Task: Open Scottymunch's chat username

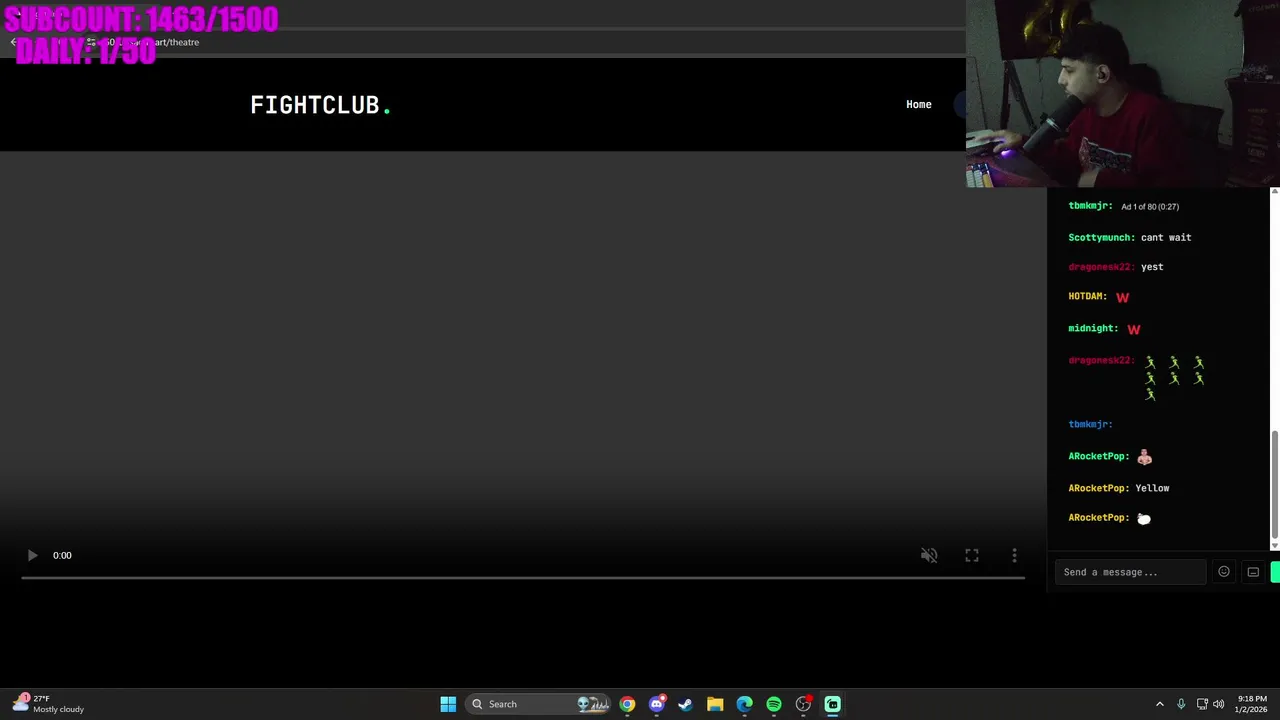Action: (x=1101, y=237)
